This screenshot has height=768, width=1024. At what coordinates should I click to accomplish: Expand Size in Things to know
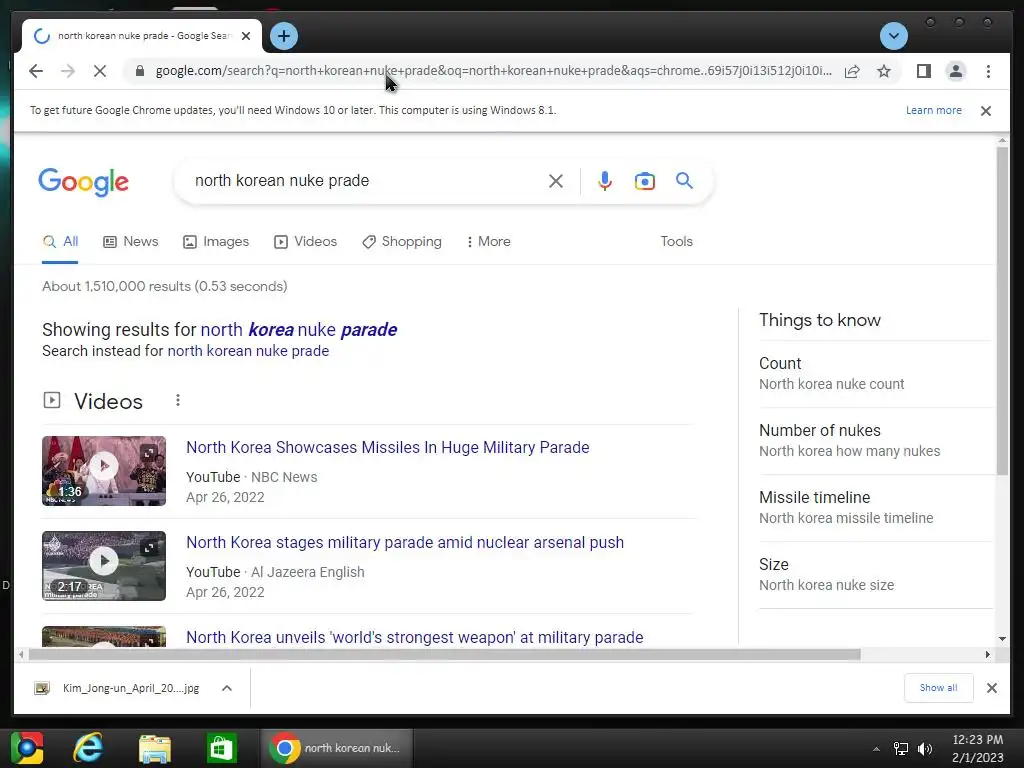[x=875, y=575]
